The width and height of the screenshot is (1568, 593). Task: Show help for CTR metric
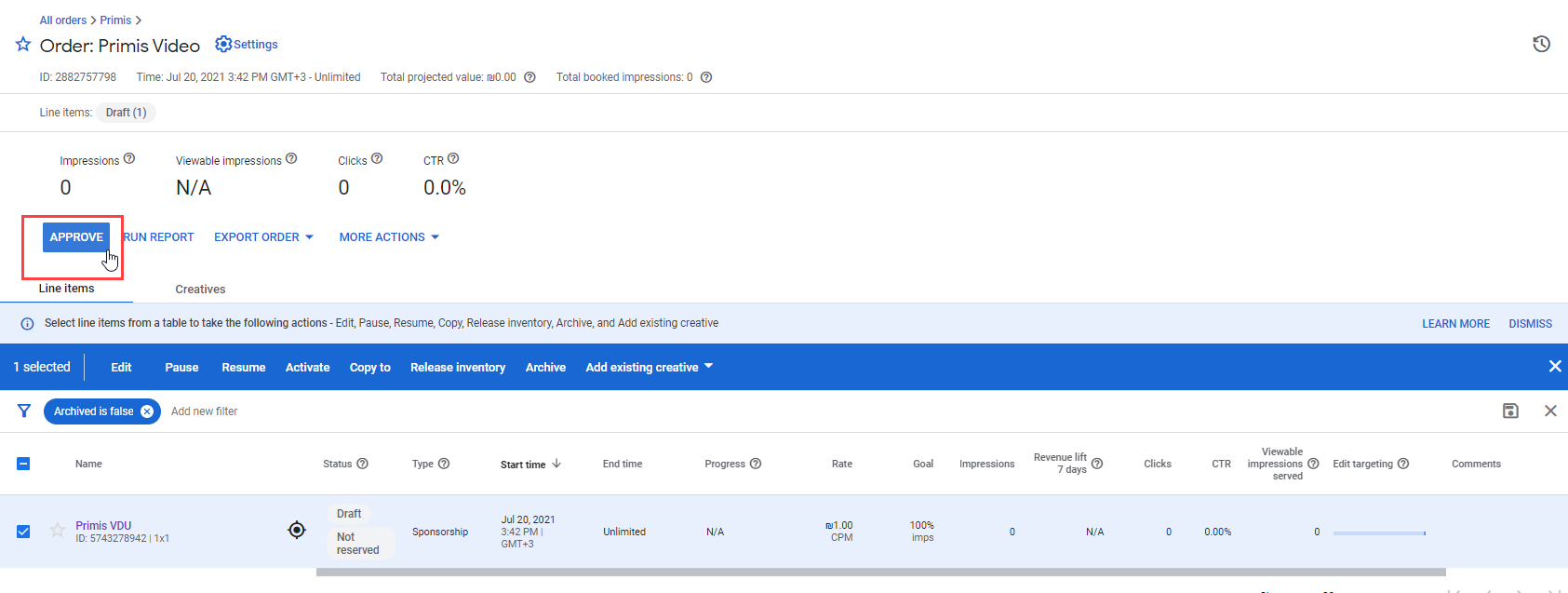coord(453,158)
